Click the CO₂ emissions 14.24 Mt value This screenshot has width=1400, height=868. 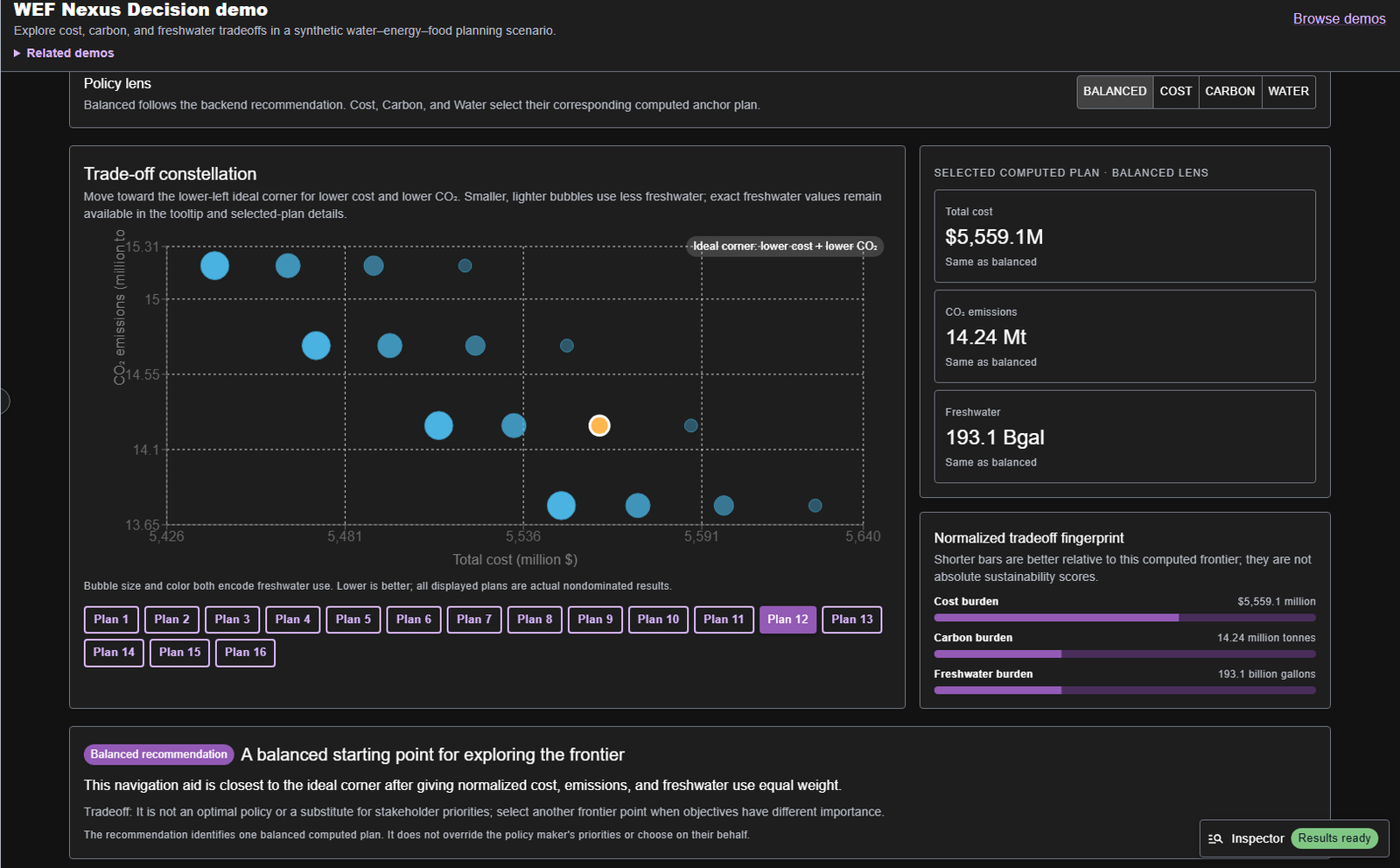click(x=986, y=337)
